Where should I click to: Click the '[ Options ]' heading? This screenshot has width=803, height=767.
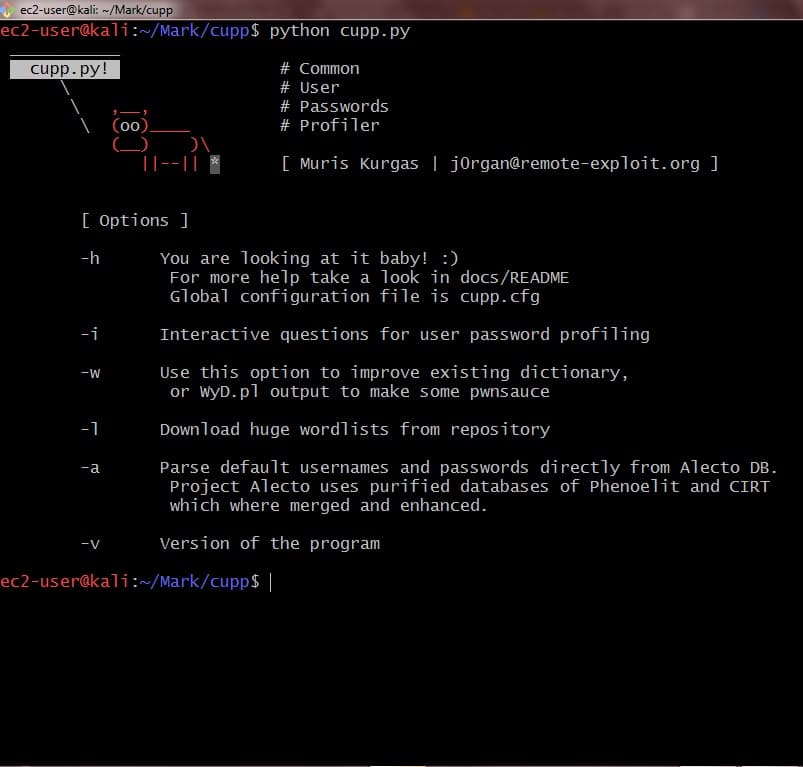click(x=135, y=221)
